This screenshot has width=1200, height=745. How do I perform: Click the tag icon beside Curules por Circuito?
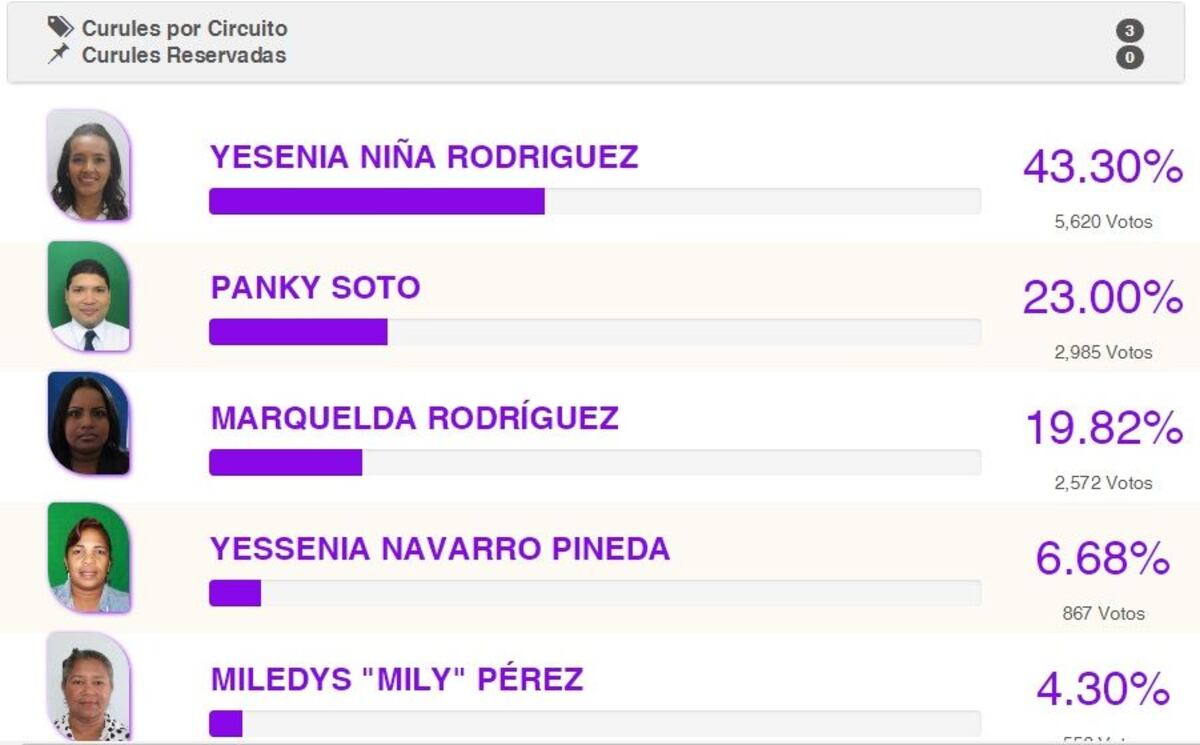coord(60,27)
